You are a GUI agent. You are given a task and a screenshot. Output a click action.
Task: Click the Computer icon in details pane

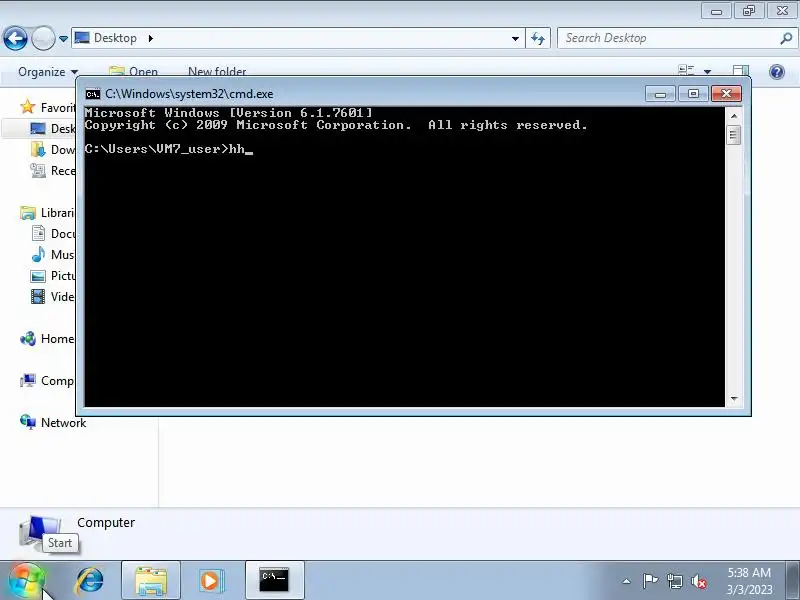click(40, 533)
